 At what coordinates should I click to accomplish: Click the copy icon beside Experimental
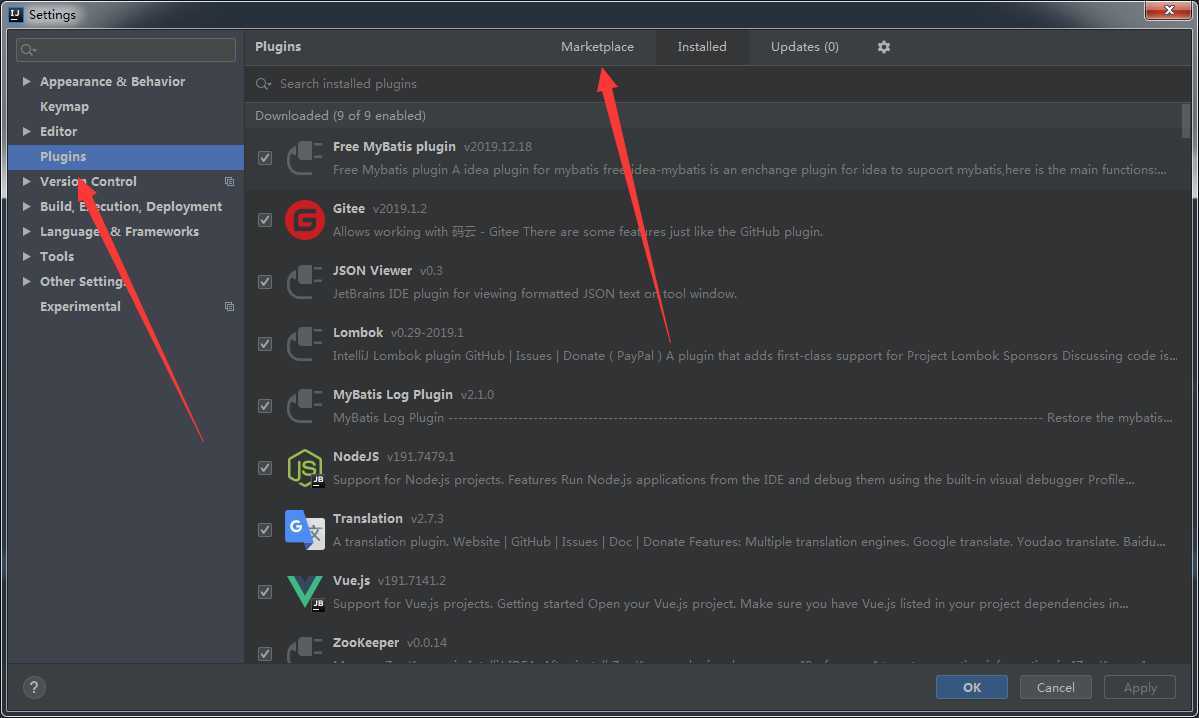pyautogui.click(x=229, y=307)
